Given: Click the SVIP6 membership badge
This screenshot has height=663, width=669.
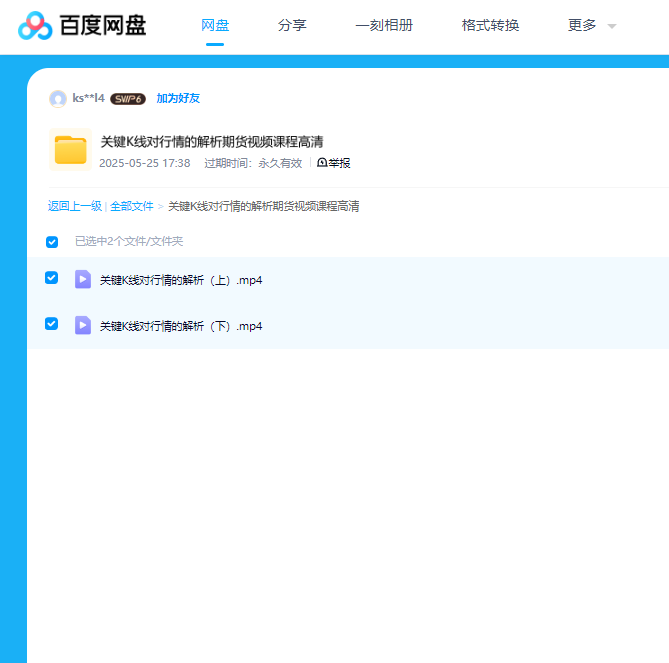Looking at the screenshot, I should [x=128, y=99].
